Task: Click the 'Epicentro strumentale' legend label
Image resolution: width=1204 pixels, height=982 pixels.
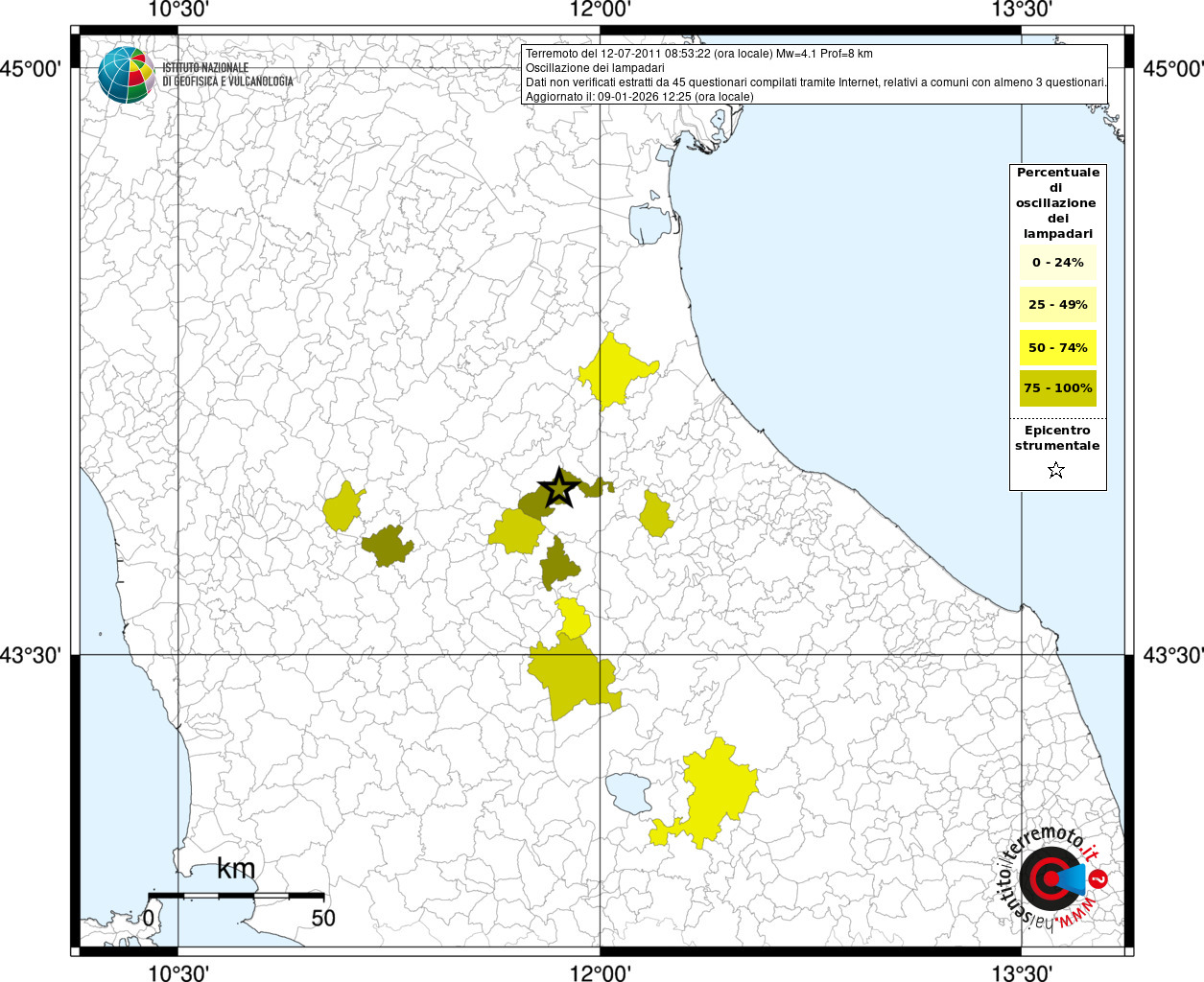Action: (x=1057, y=438)
